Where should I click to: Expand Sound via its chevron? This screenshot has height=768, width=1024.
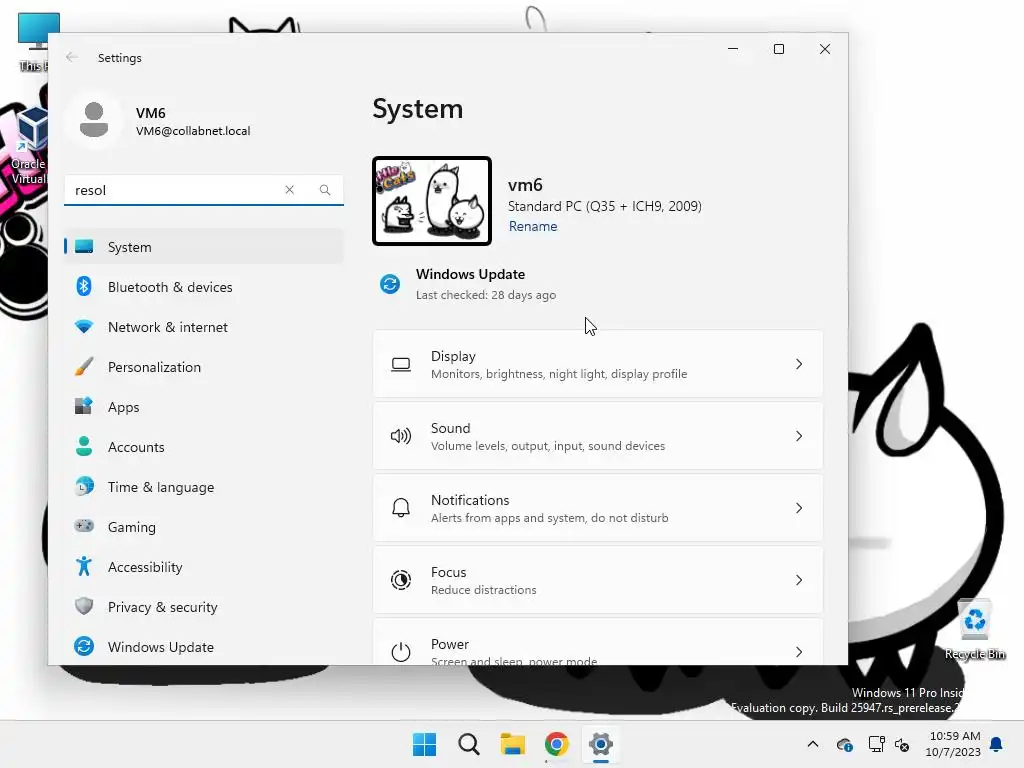click(799, 436)
